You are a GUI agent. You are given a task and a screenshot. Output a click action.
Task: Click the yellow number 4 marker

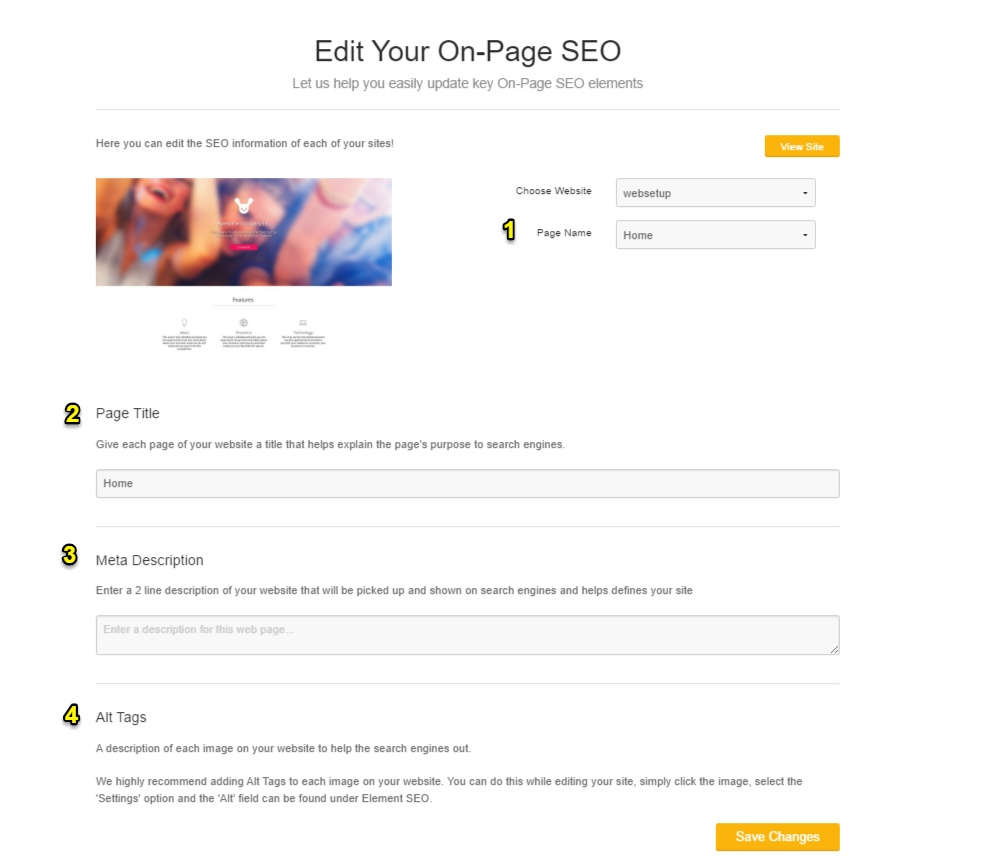point(71,715)
